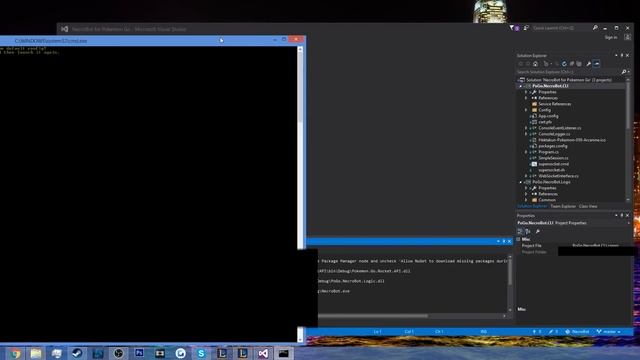Open Google Chrome from the taskbar

pyautogui.click(x=15, y=353)
